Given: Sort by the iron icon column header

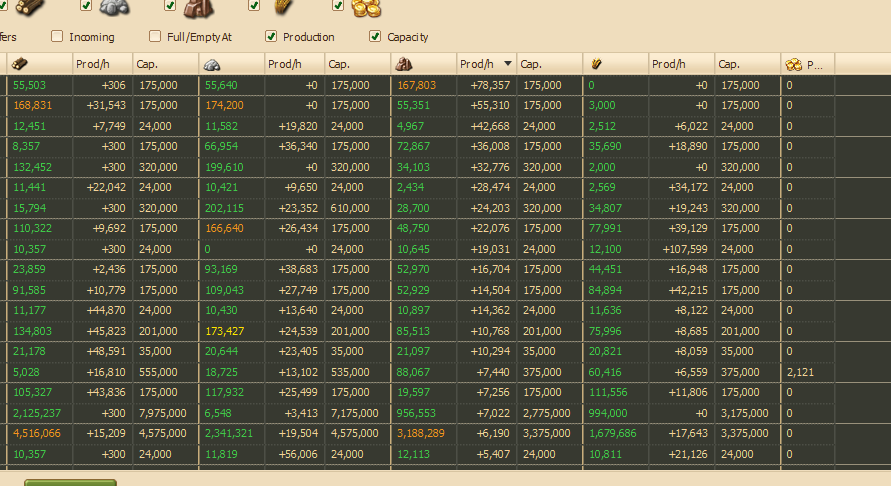Looking at the screenshot, I should (x=405, y=64).
